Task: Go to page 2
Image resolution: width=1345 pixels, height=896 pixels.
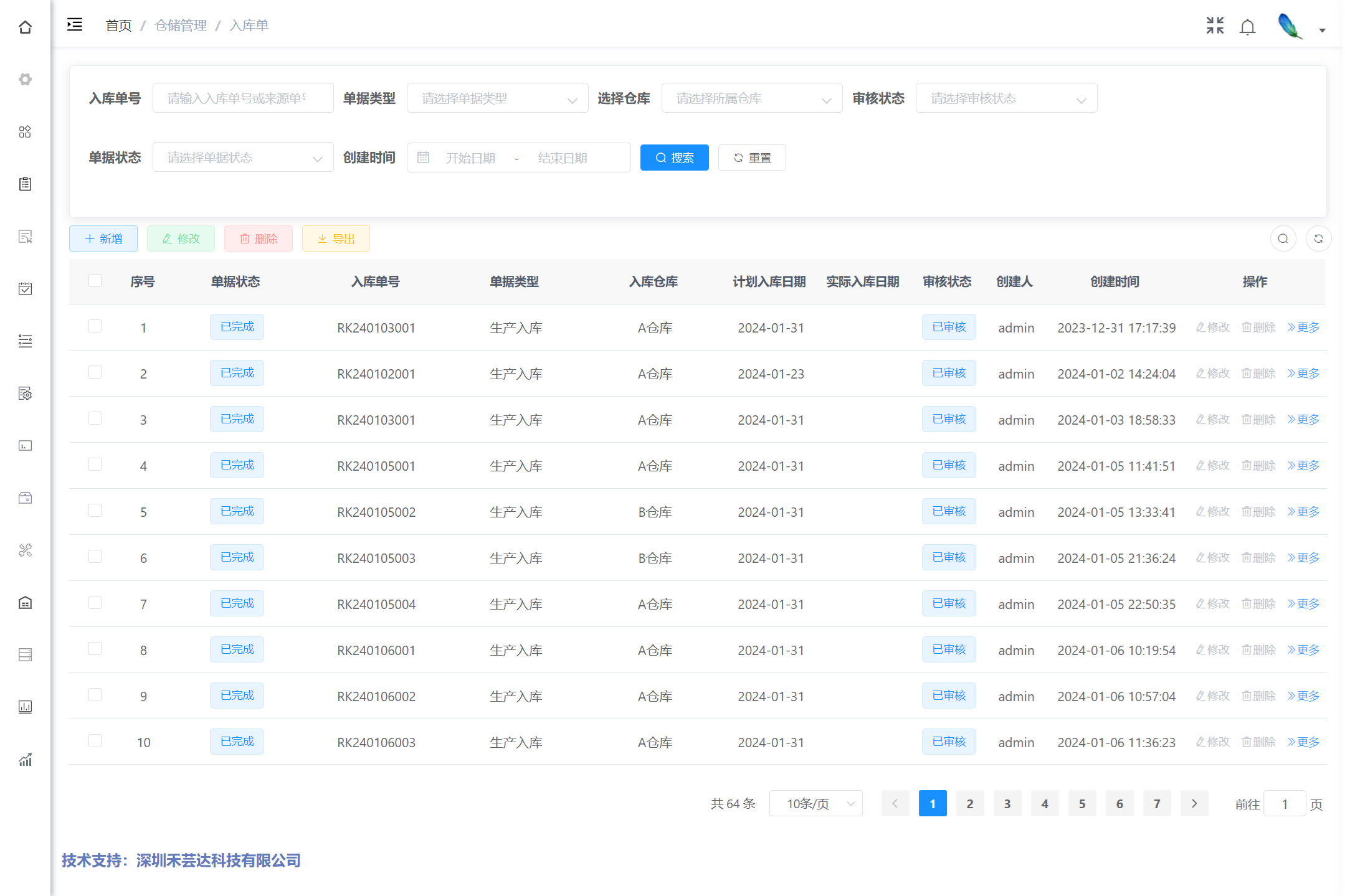Action: point(970,803)
